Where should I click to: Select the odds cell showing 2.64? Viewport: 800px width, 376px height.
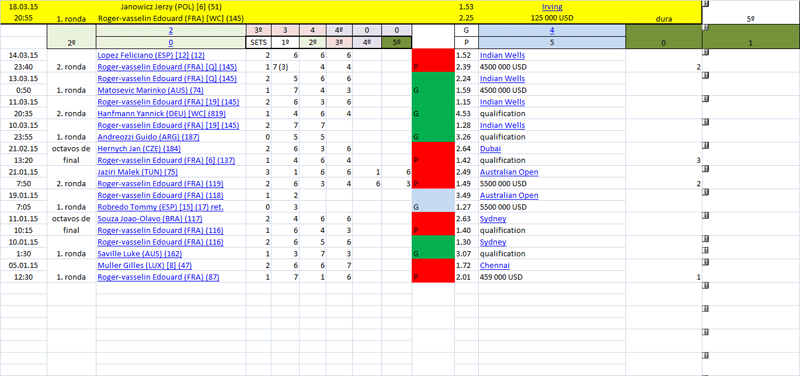pyautogui.click(x=466, y=149)
